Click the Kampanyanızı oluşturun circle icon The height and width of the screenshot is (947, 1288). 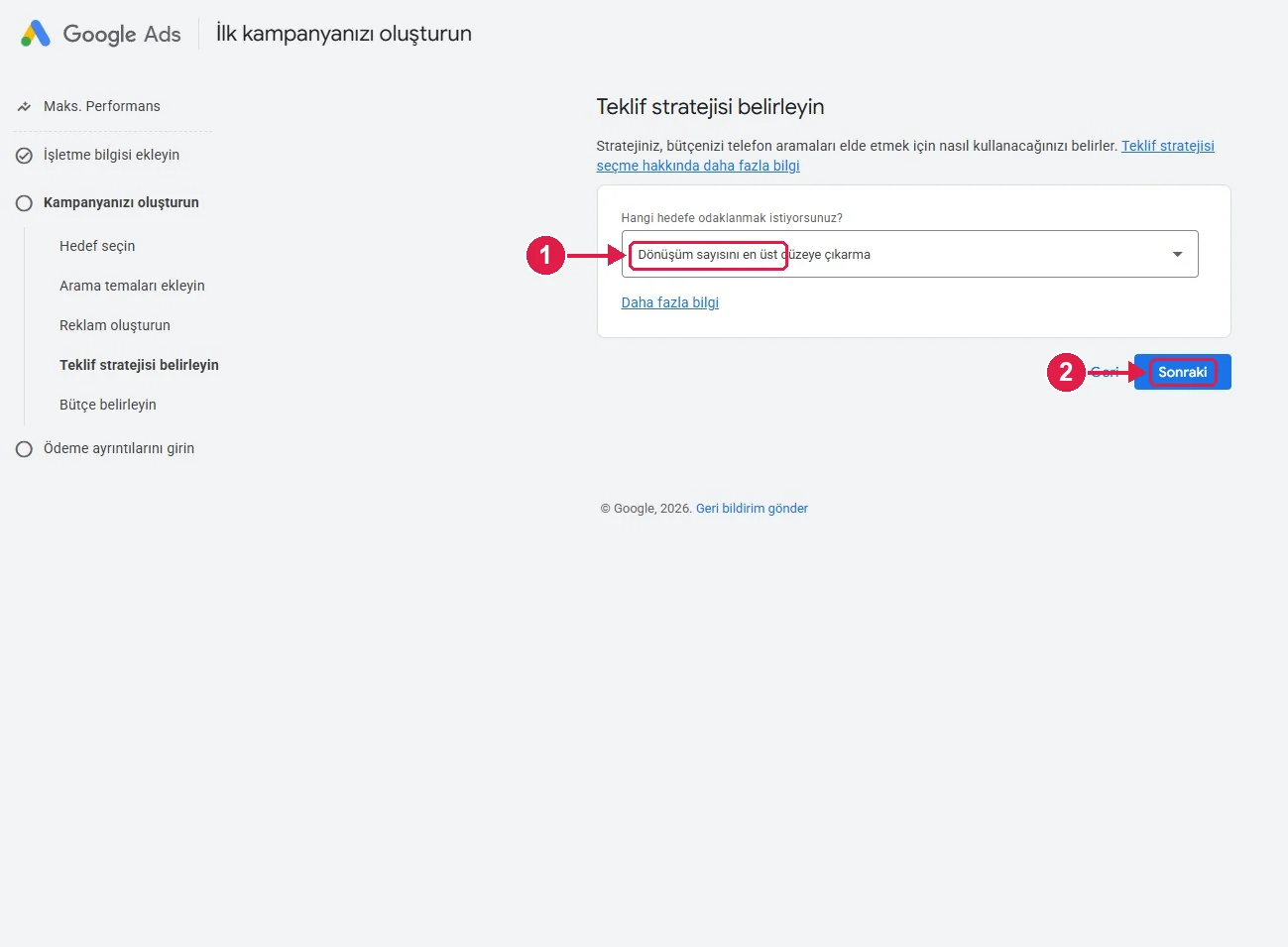pyautogui.click(x=24, y=203)
